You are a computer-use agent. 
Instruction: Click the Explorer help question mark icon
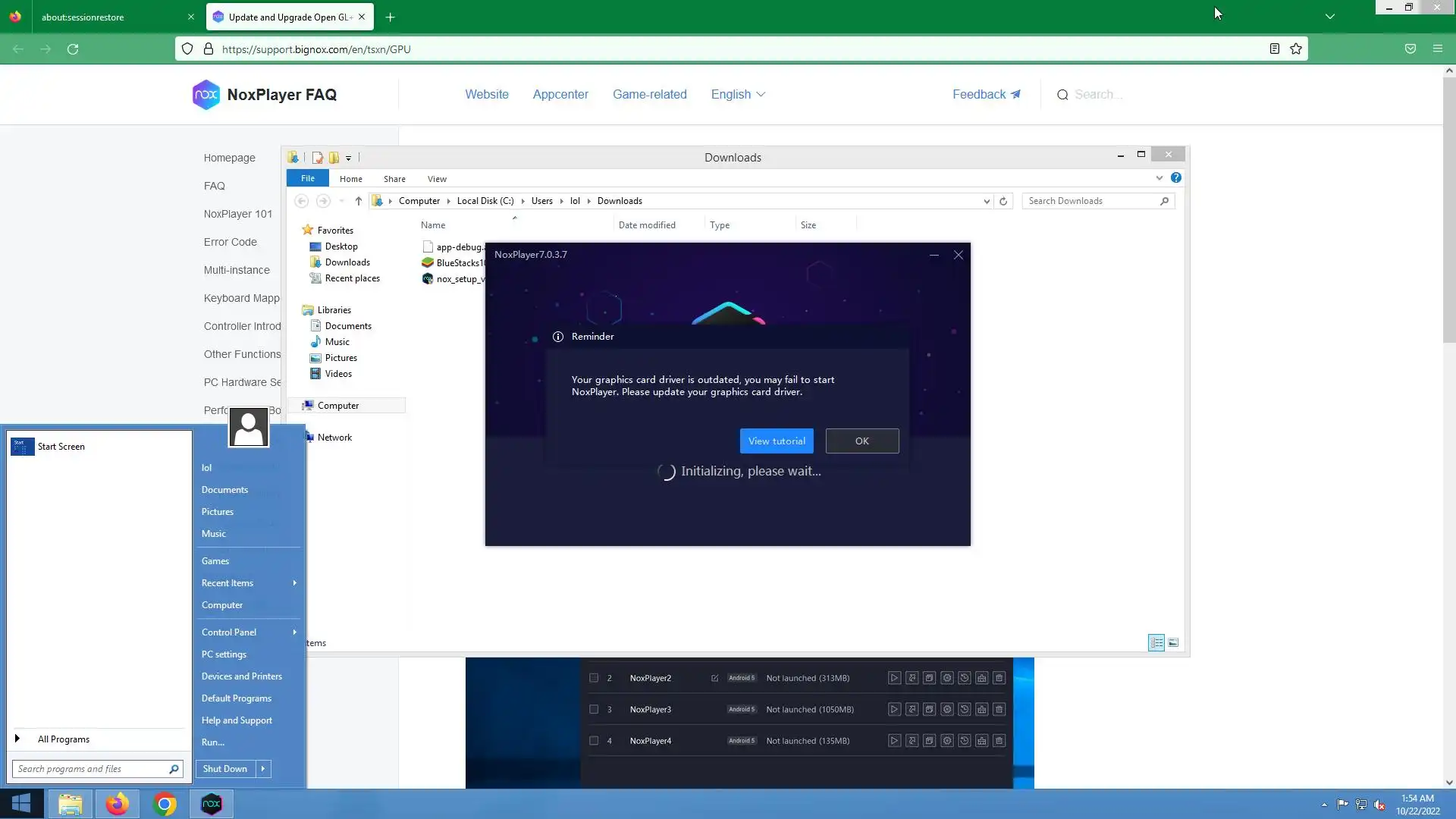coord(1175,177)
